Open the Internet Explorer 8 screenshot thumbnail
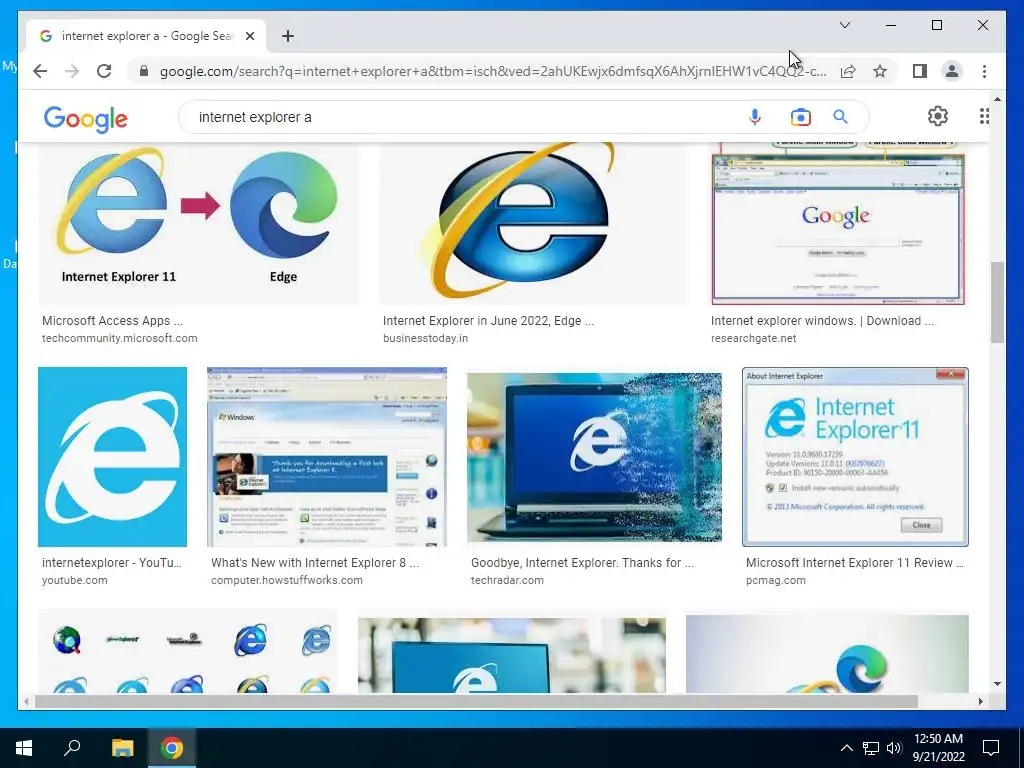The width and height of the screenshot is (1024, 768). tap(327, 456)
